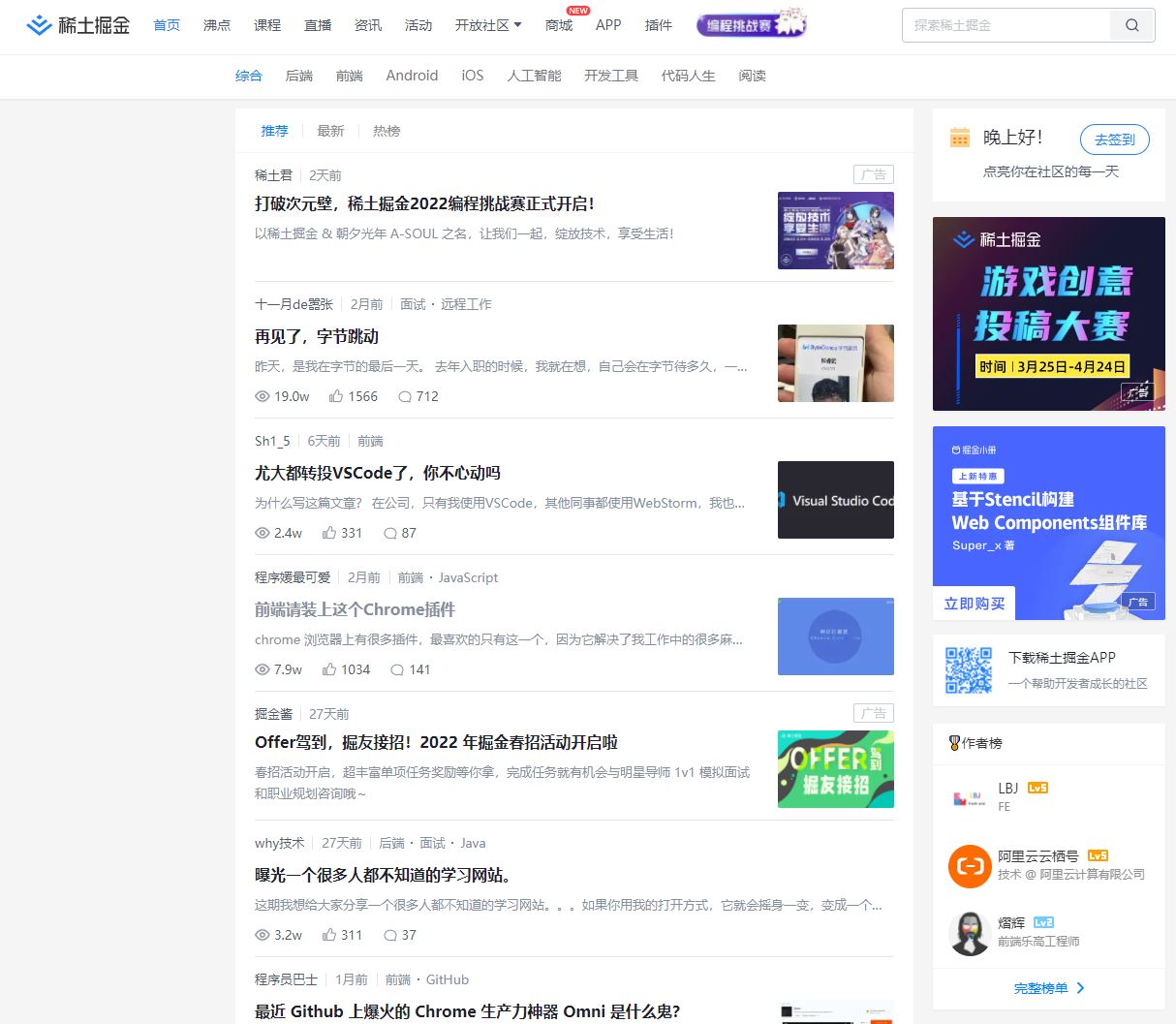Click the QR code for app download
The image size is (1176, 1024).
point(969,670)
